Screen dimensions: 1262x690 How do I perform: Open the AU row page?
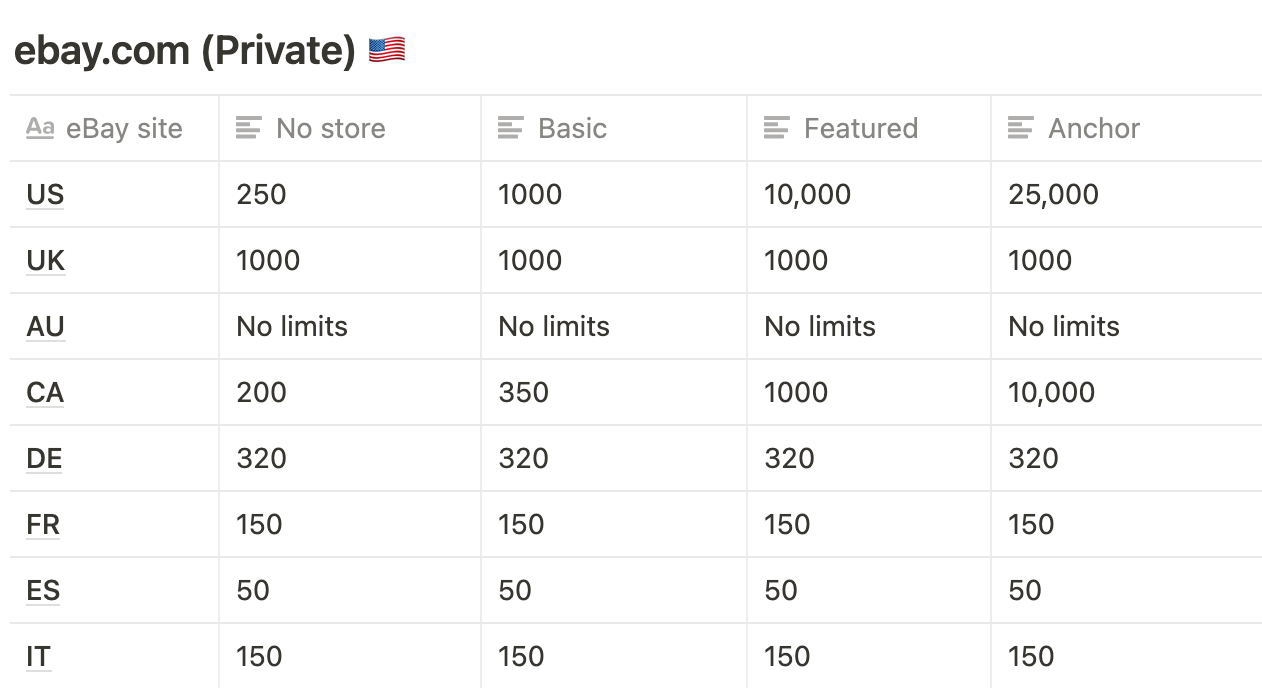[x=46, y=326]
